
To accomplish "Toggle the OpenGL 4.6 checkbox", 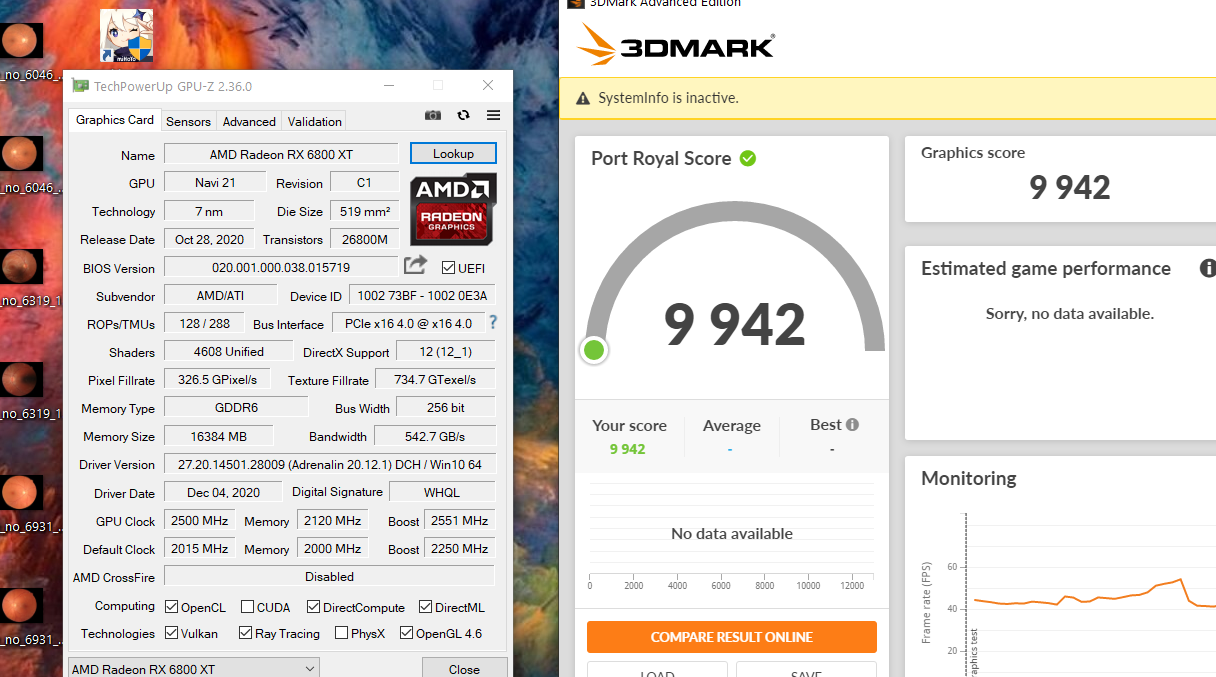I will (x=407, y=633).
